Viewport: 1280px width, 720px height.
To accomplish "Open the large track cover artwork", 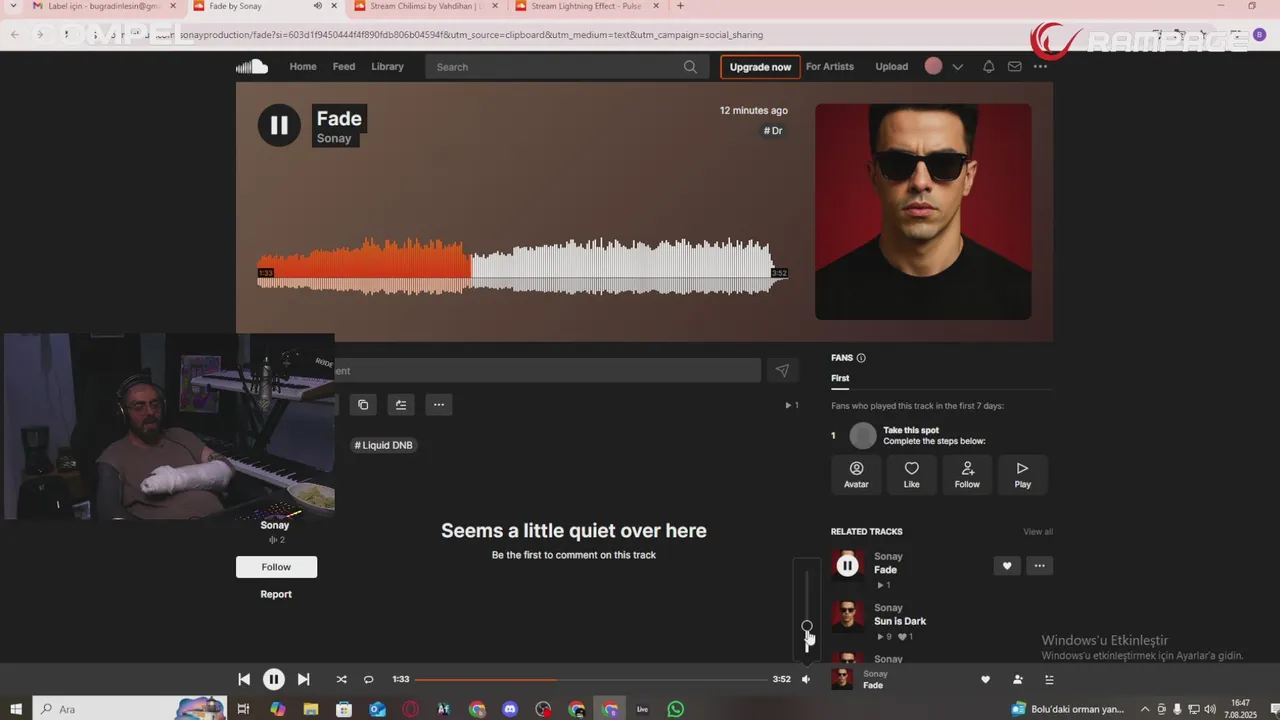I will click(x=923, y=212).
